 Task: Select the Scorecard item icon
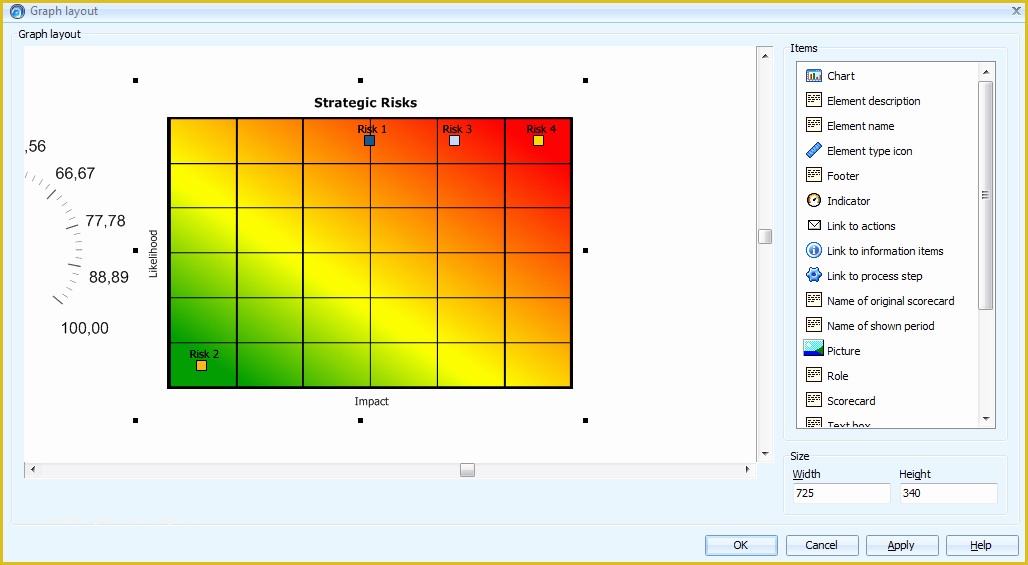tap(814, 400)
